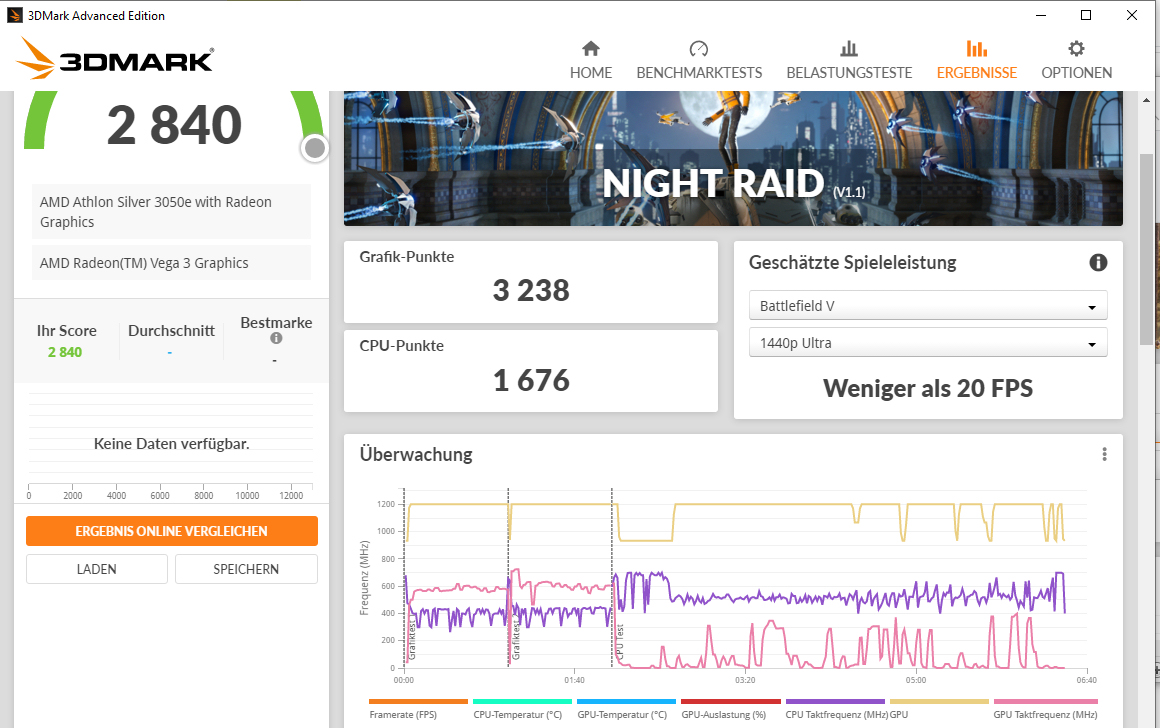Click the info icon under Bestmarke
Image resolution: width=1160 pixels, height=728 pixels.
point(276,338)
